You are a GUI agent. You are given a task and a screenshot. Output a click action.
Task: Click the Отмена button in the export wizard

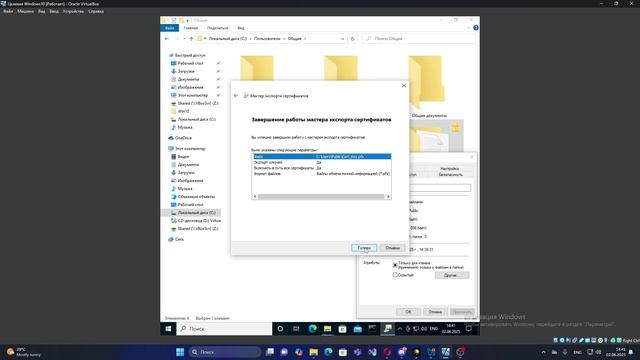393,248
